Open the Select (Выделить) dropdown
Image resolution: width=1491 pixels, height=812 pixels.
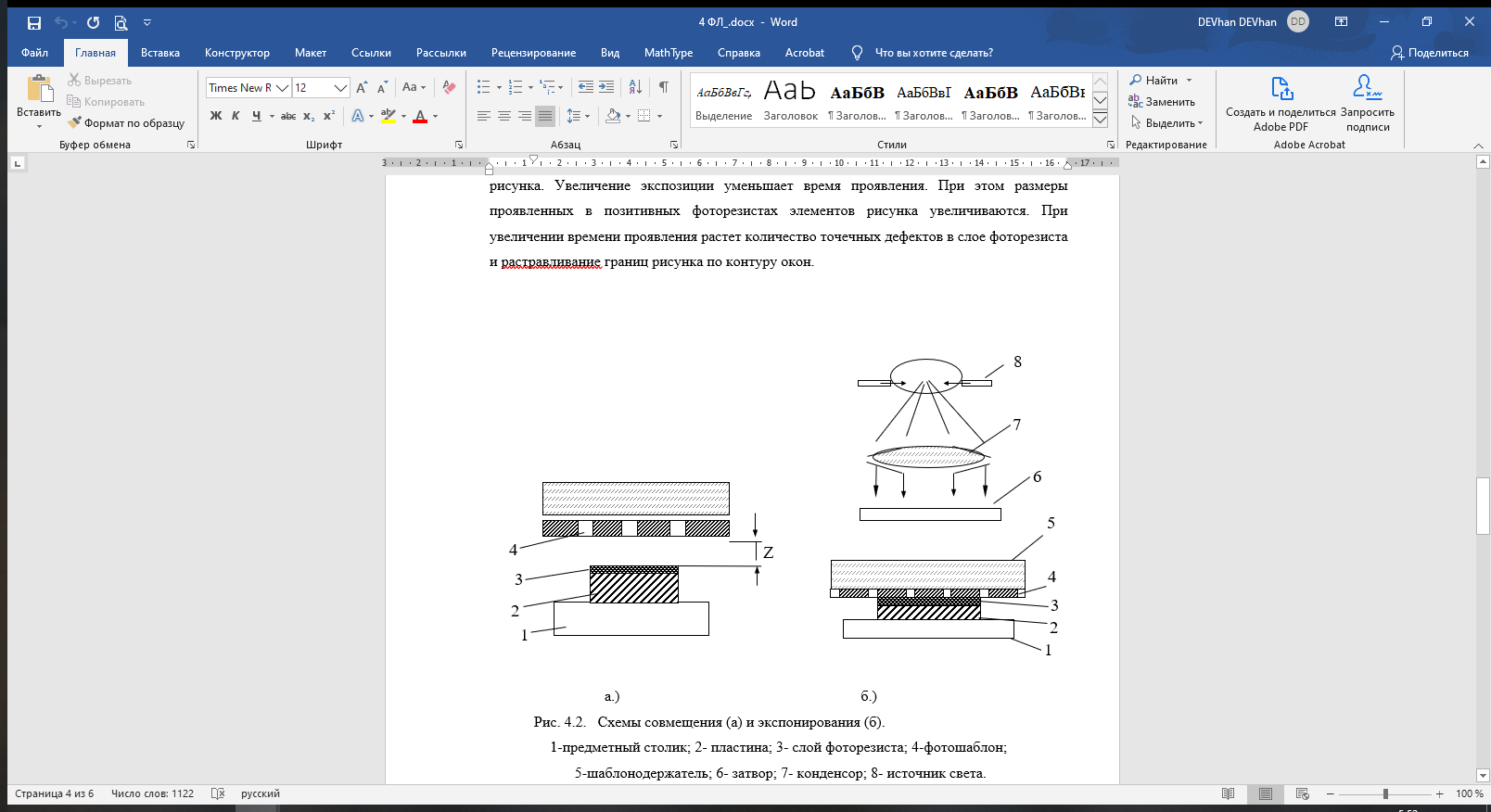coord(1166,123)
